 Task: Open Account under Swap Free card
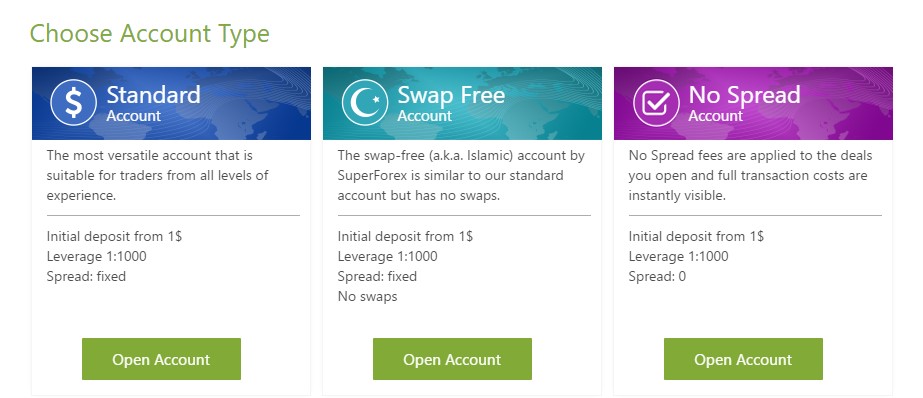click(452, 359)
